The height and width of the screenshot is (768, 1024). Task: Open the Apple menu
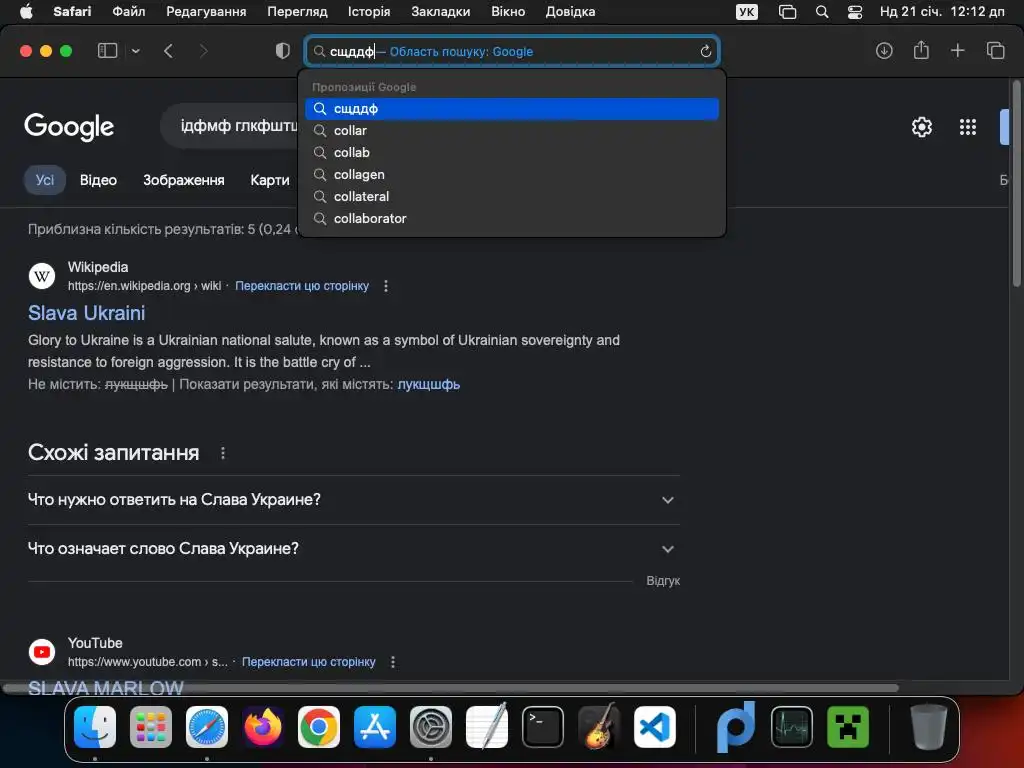(26, 12)
